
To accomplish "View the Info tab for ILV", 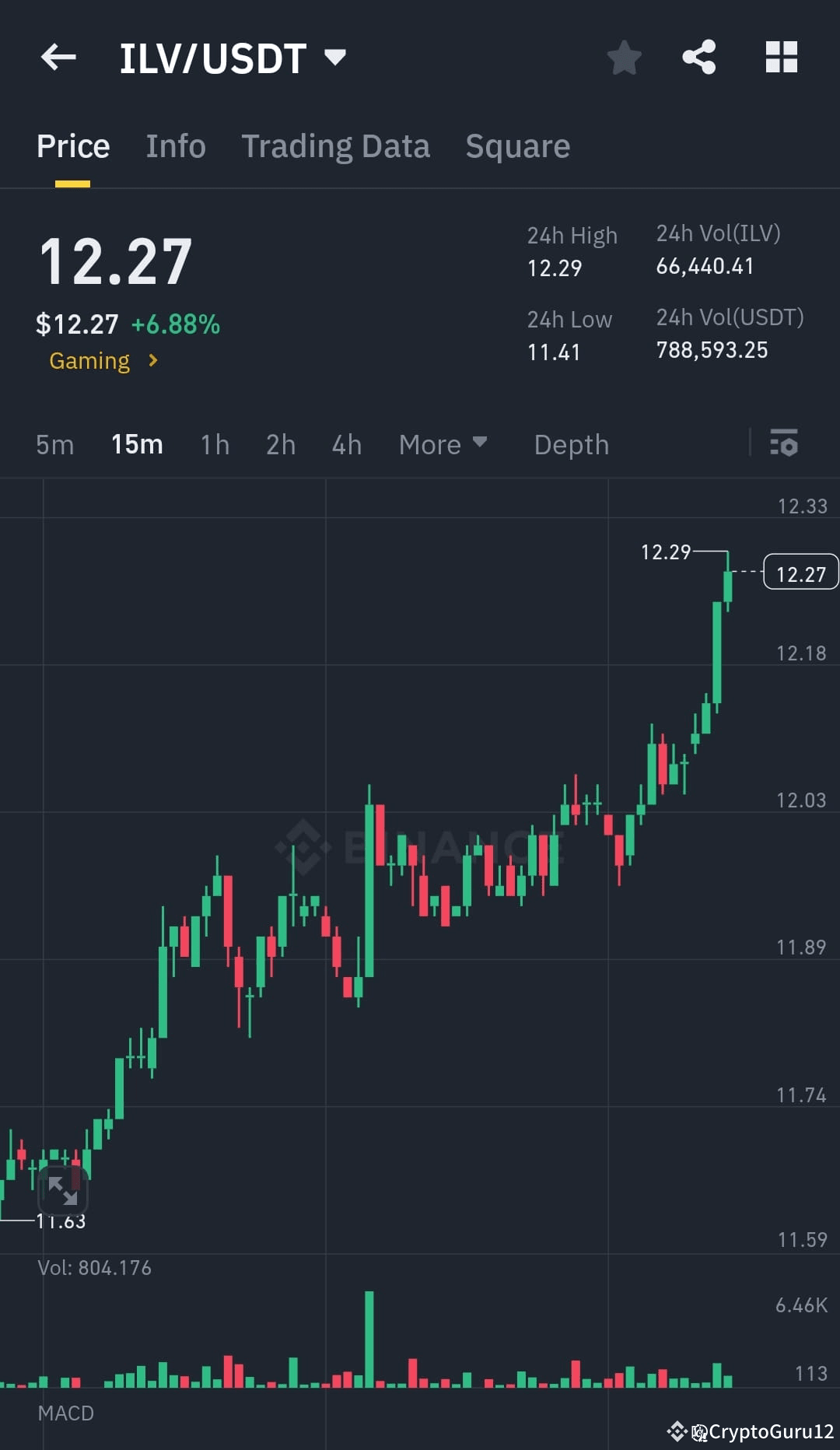I will (176, 145).
